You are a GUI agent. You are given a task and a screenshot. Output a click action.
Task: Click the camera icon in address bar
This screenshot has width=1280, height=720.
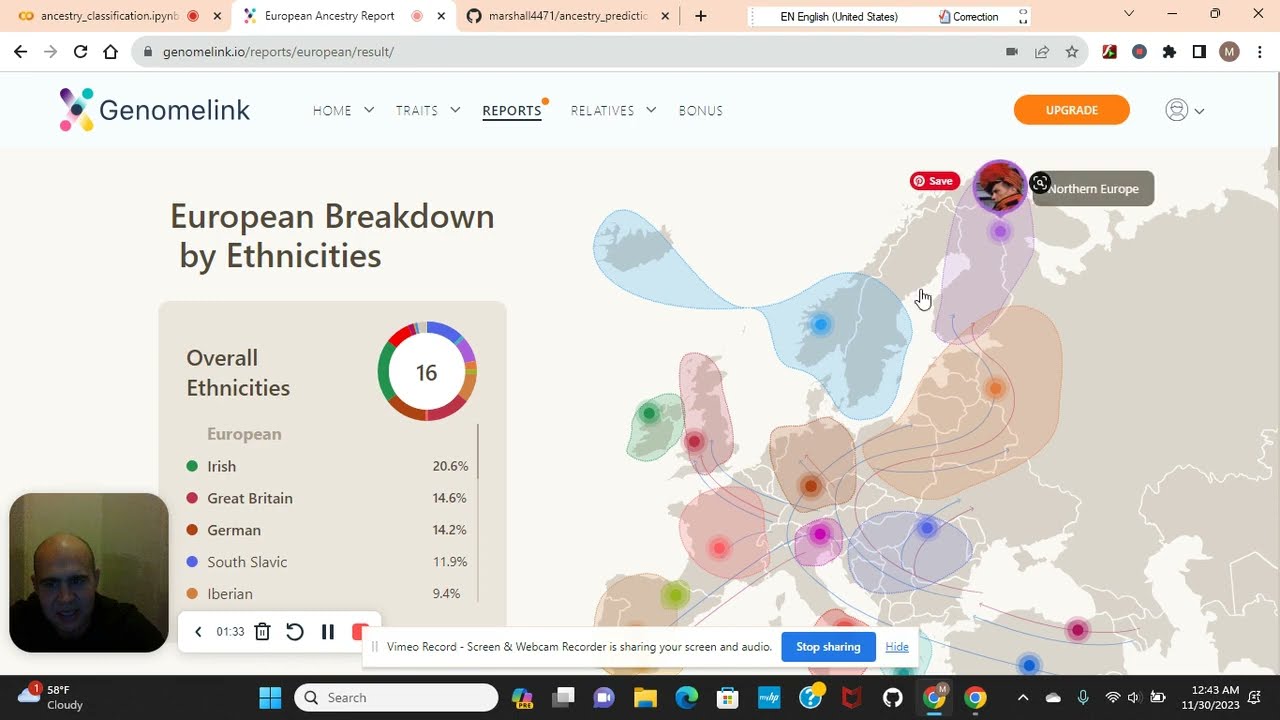pyautogui.click(x=1012, y=51)
